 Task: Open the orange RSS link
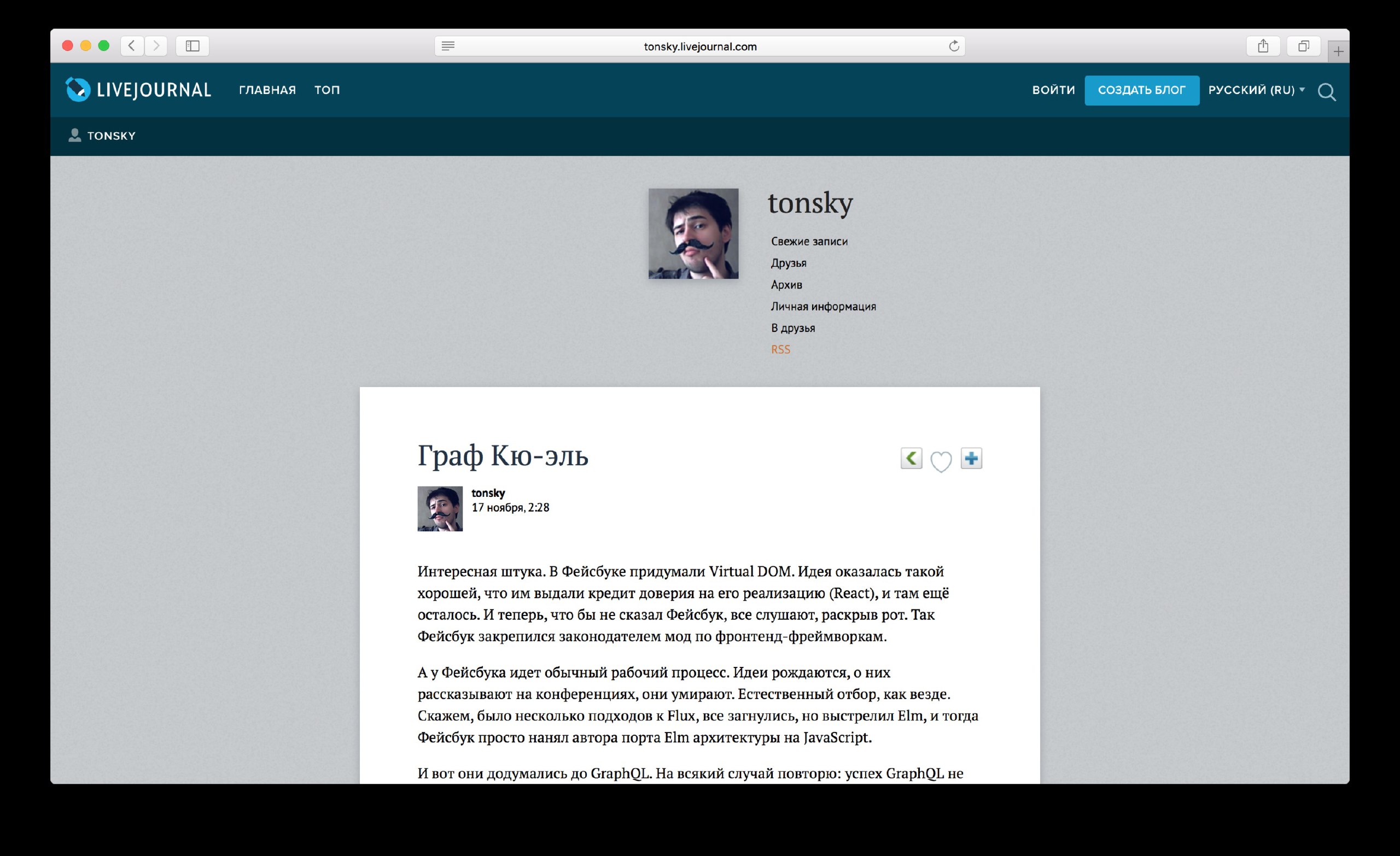pyautogui.click(x=780, y=349)
